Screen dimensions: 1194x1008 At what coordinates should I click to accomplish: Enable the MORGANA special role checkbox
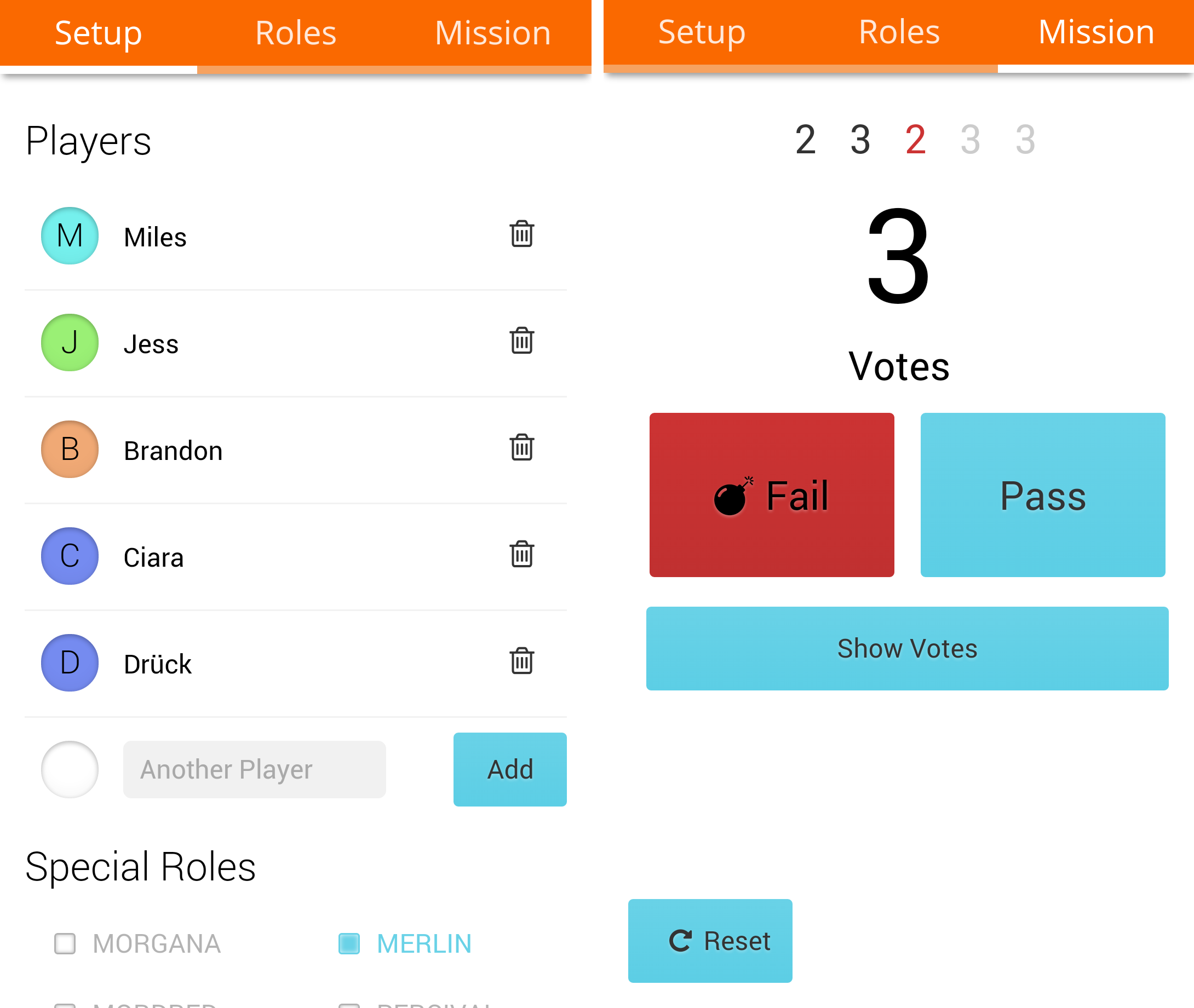coord(65,943)
